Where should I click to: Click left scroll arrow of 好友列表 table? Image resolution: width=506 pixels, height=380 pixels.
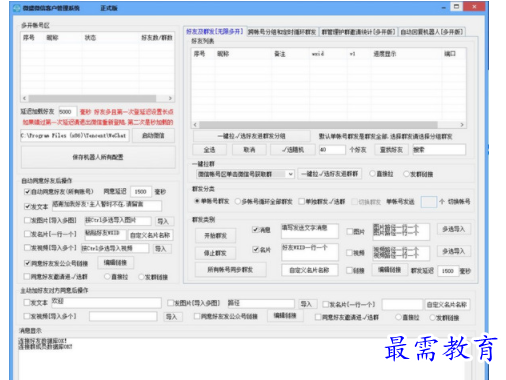195,125
